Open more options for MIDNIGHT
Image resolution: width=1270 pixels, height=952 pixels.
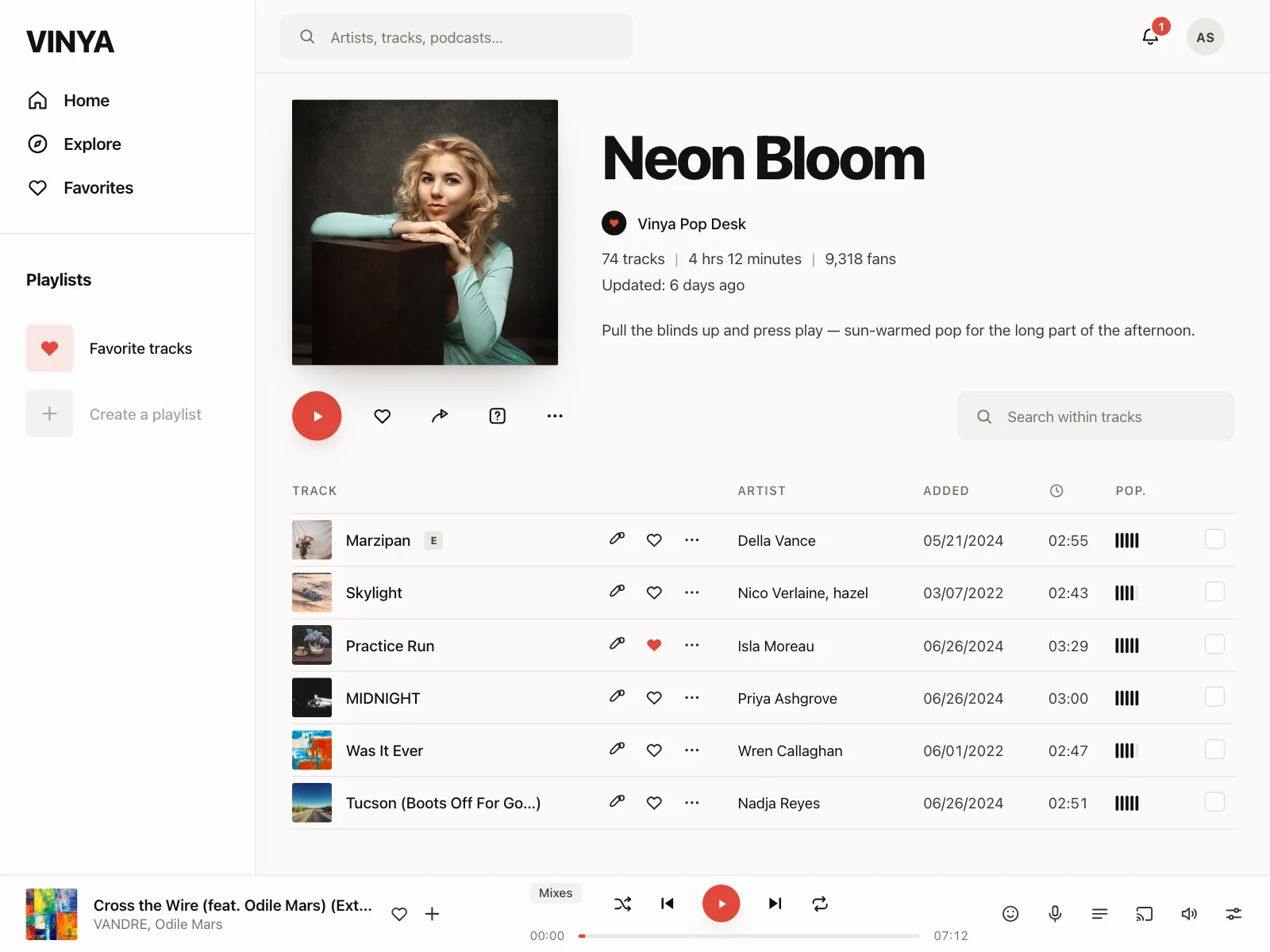pyautogui.click(x=692, y=697)
